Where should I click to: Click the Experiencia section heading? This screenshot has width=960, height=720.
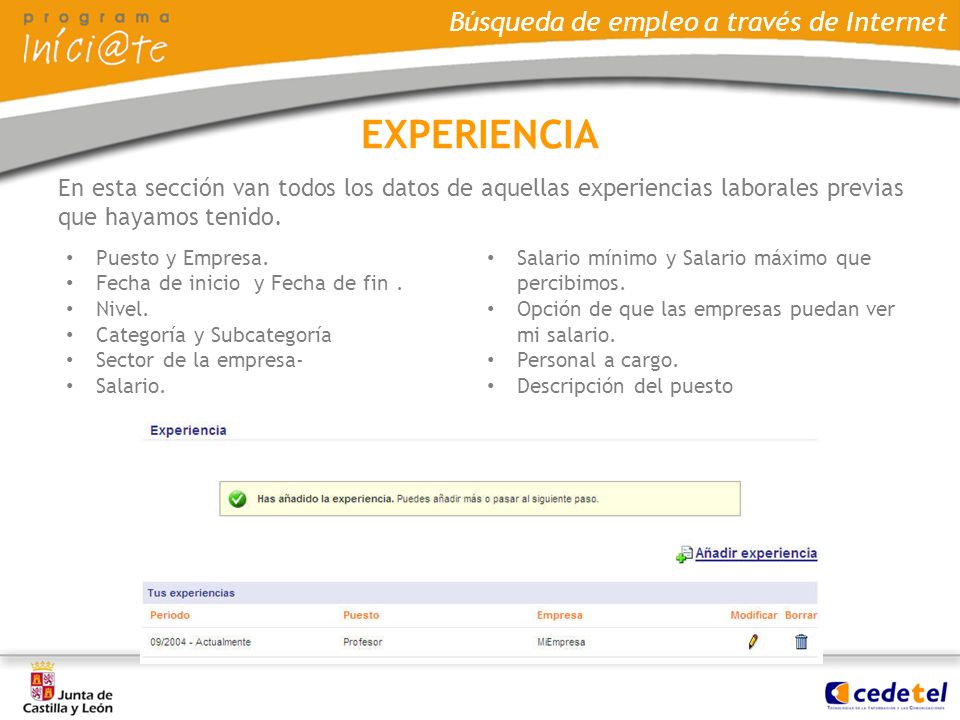coord(188,430)
